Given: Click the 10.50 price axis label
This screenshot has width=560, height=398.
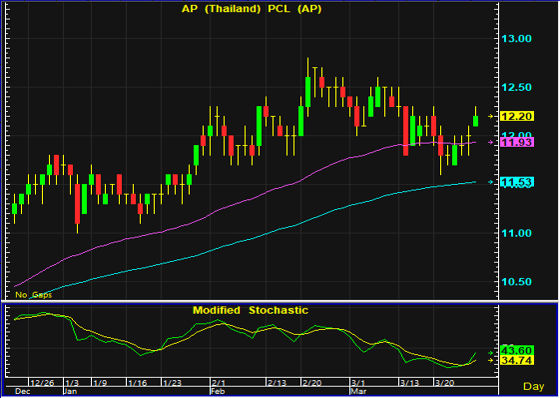Looking at the screenshot, I should click(x=516, y=282).
